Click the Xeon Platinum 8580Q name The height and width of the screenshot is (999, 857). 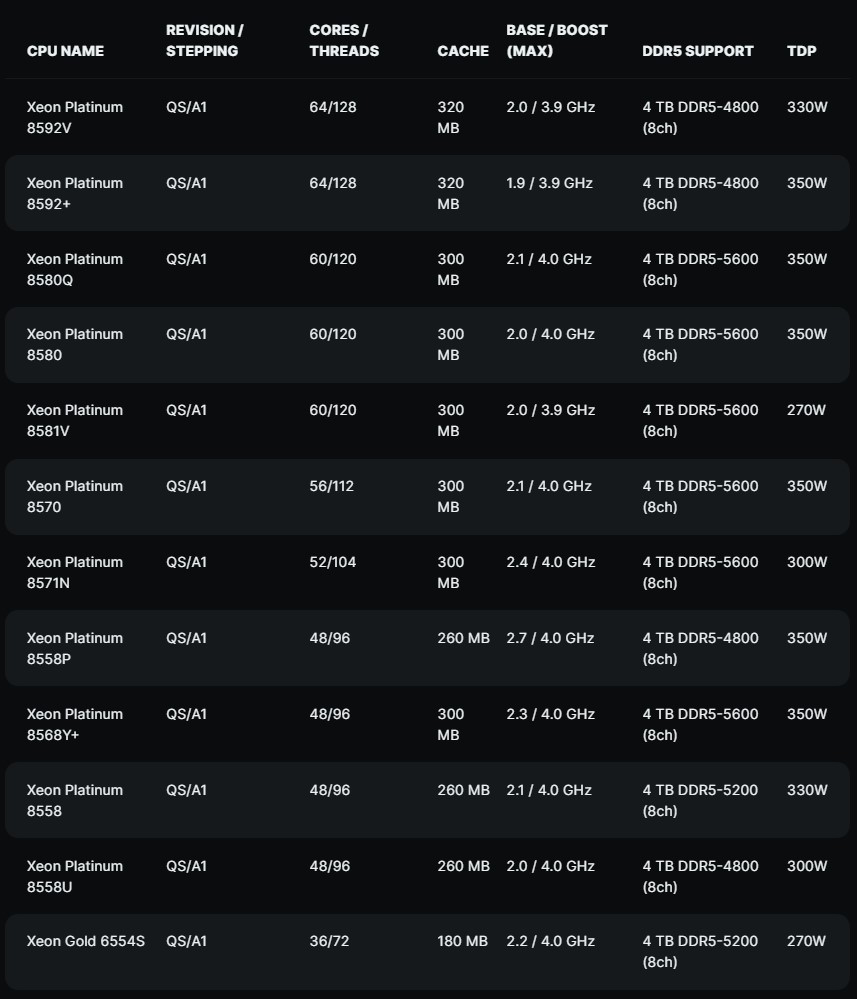point(75,269)
